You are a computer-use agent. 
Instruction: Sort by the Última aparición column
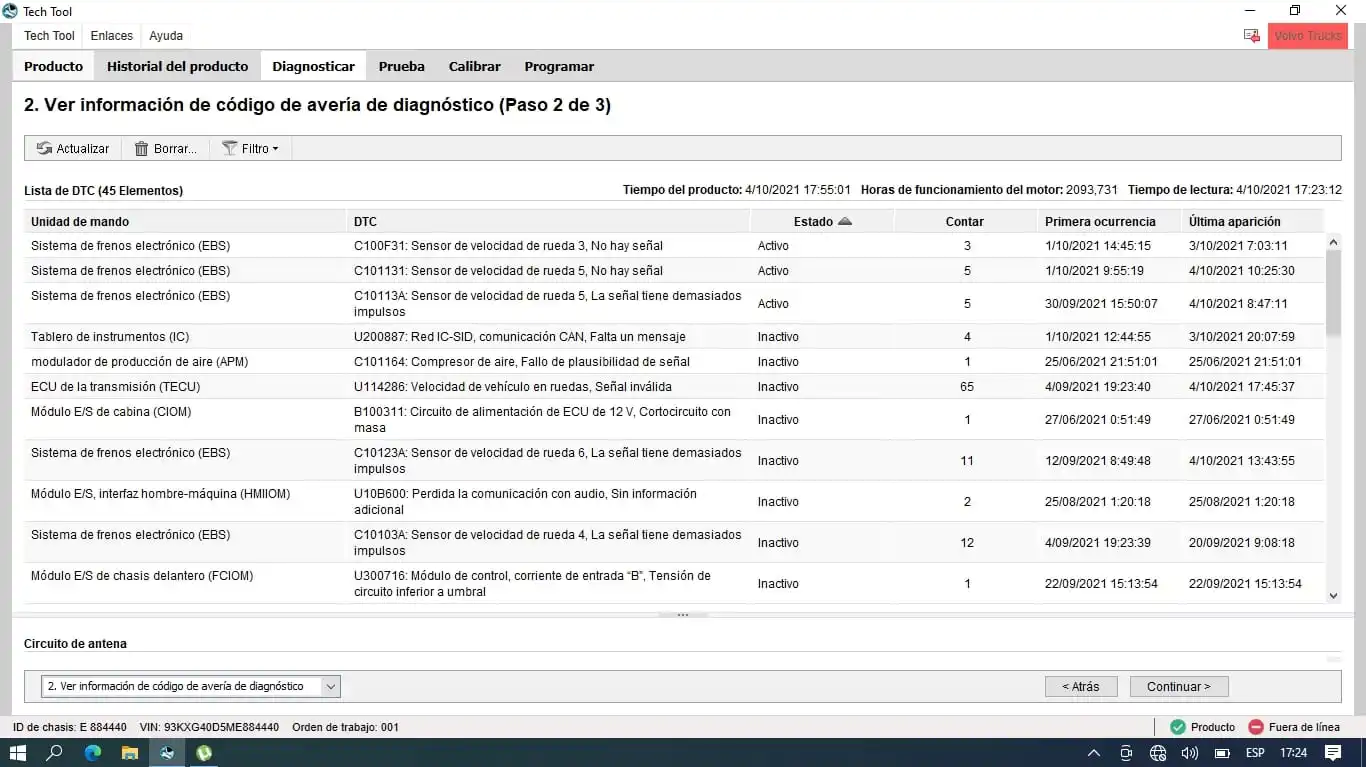click(x=1252, y=221)
